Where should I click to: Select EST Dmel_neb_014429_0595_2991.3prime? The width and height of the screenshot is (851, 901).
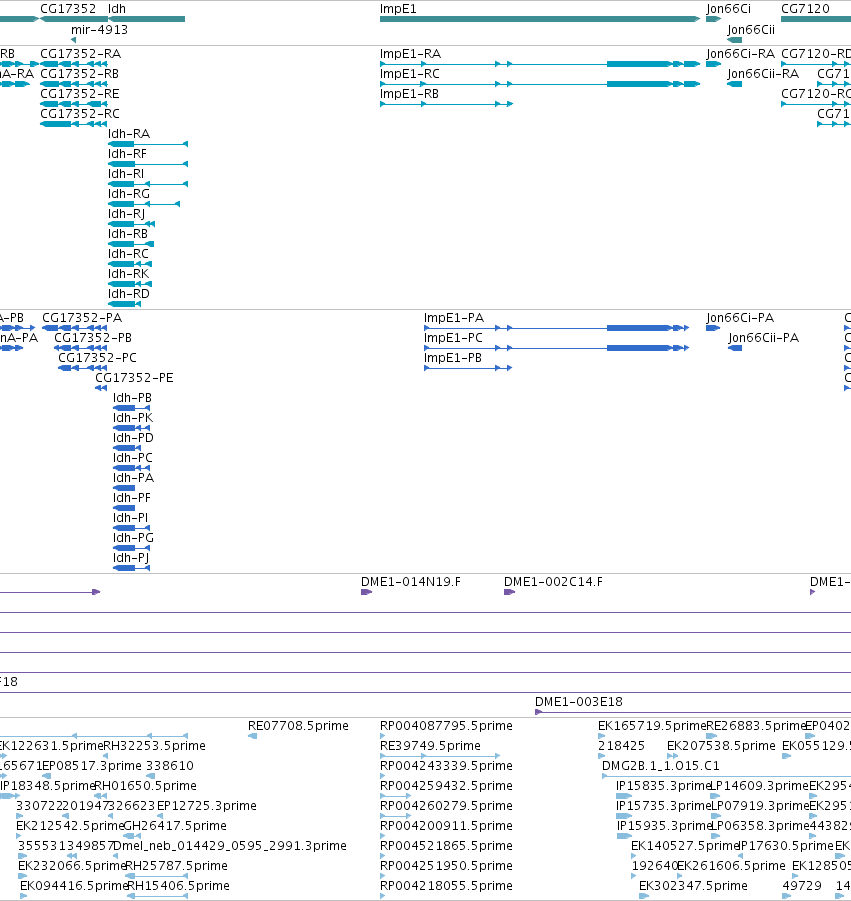pos(230,846)
